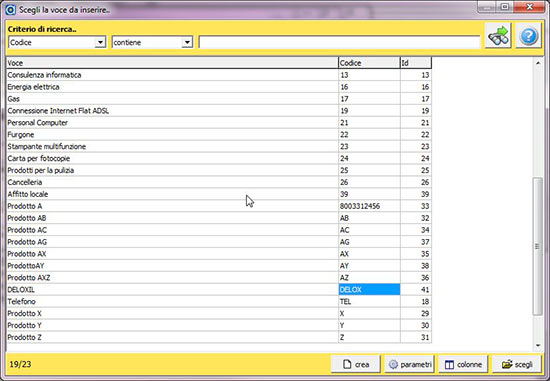
Task: Click the colonne columns button
Action: (x=463, y=365)
